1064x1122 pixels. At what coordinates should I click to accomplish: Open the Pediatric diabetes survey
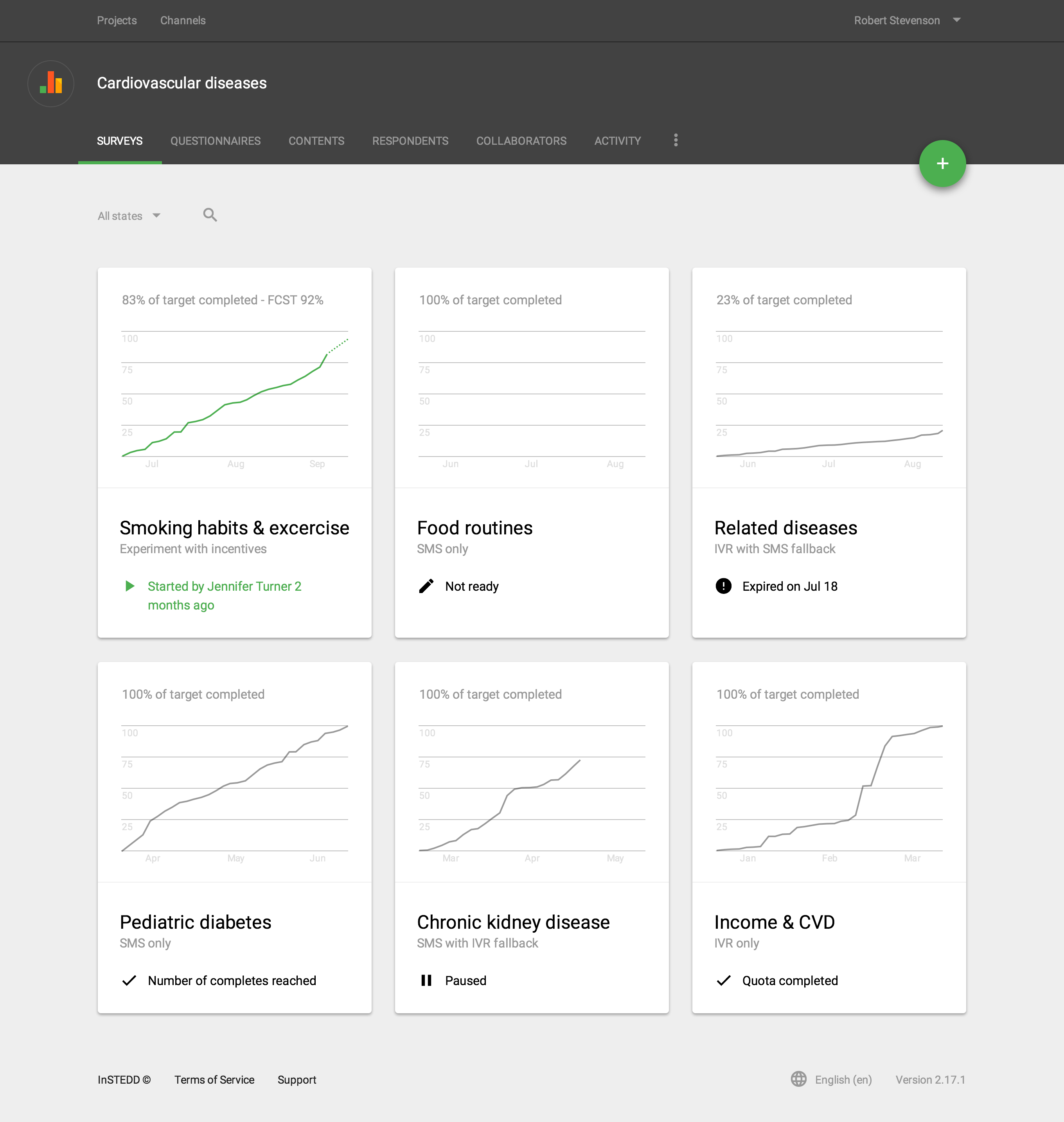point(196,922)
